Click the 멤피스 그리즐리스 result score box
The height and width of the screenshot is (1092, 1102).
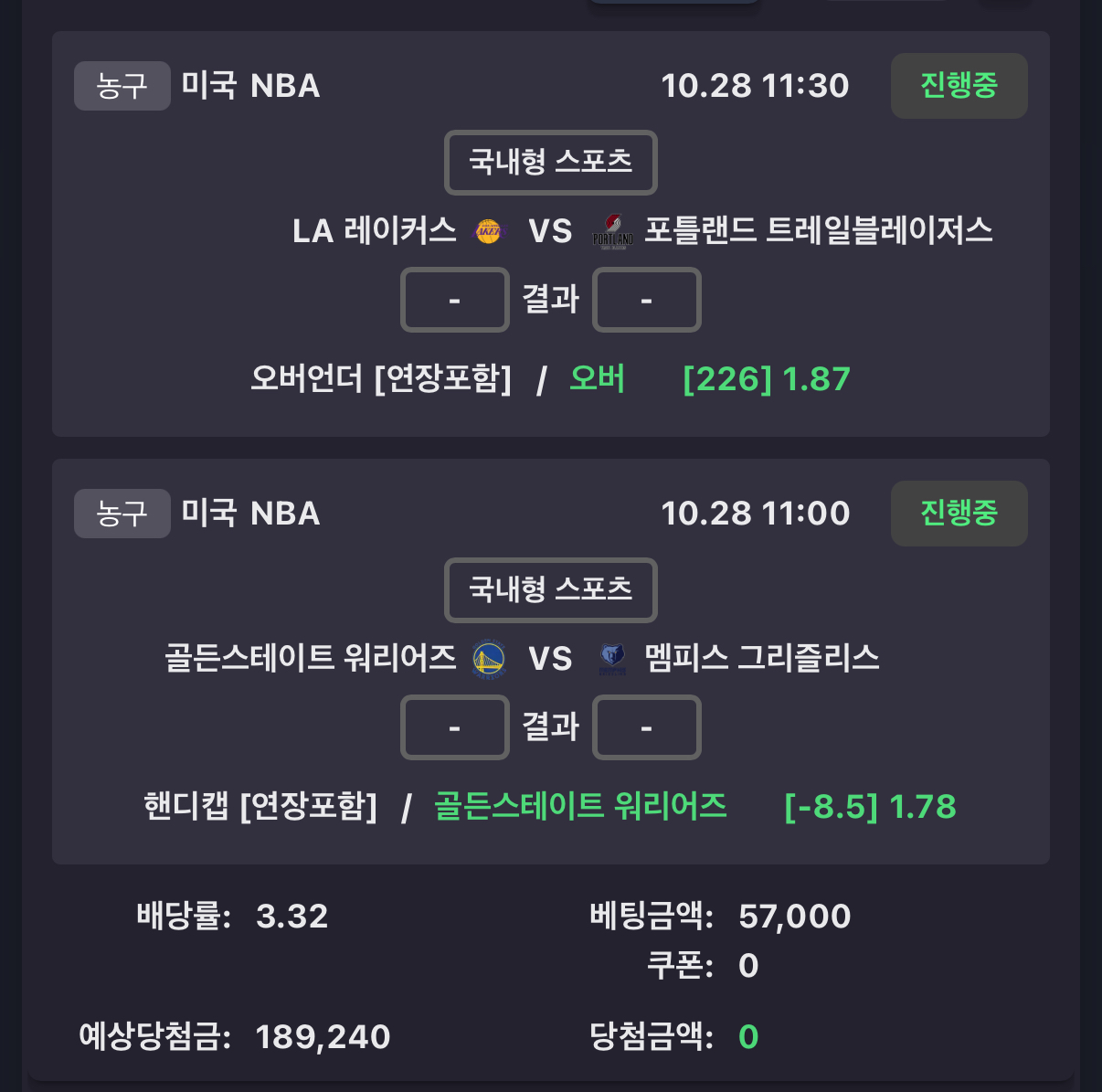(646, 727)
